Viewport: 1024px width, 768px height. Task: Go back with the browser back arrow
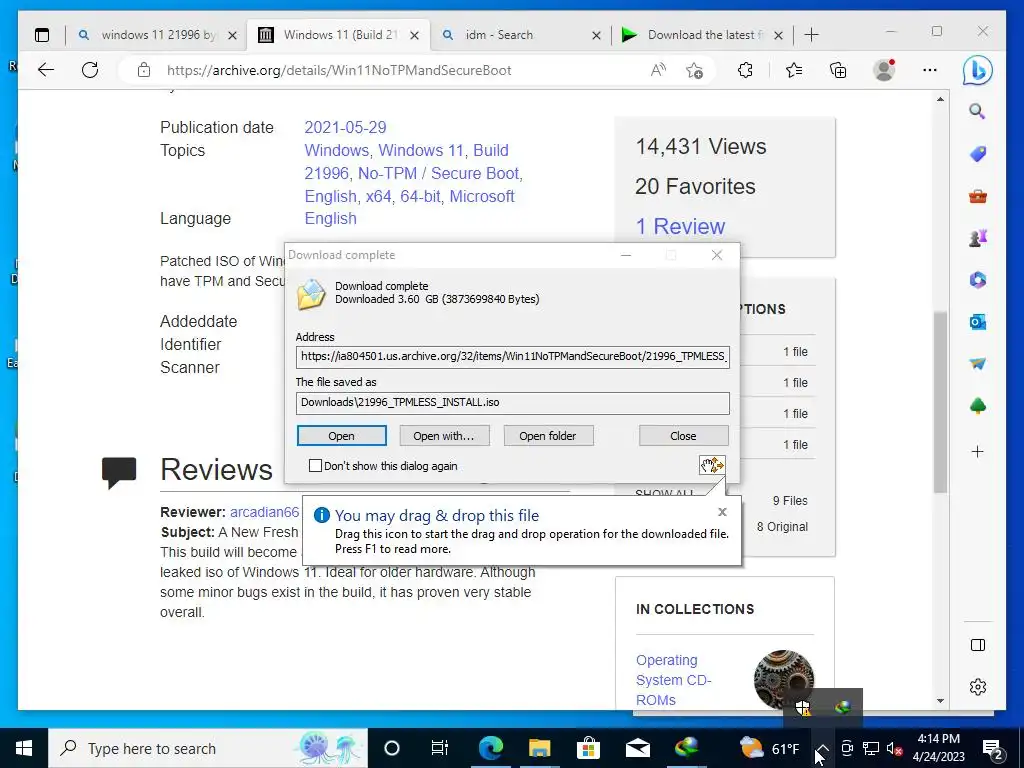[46, 70]
